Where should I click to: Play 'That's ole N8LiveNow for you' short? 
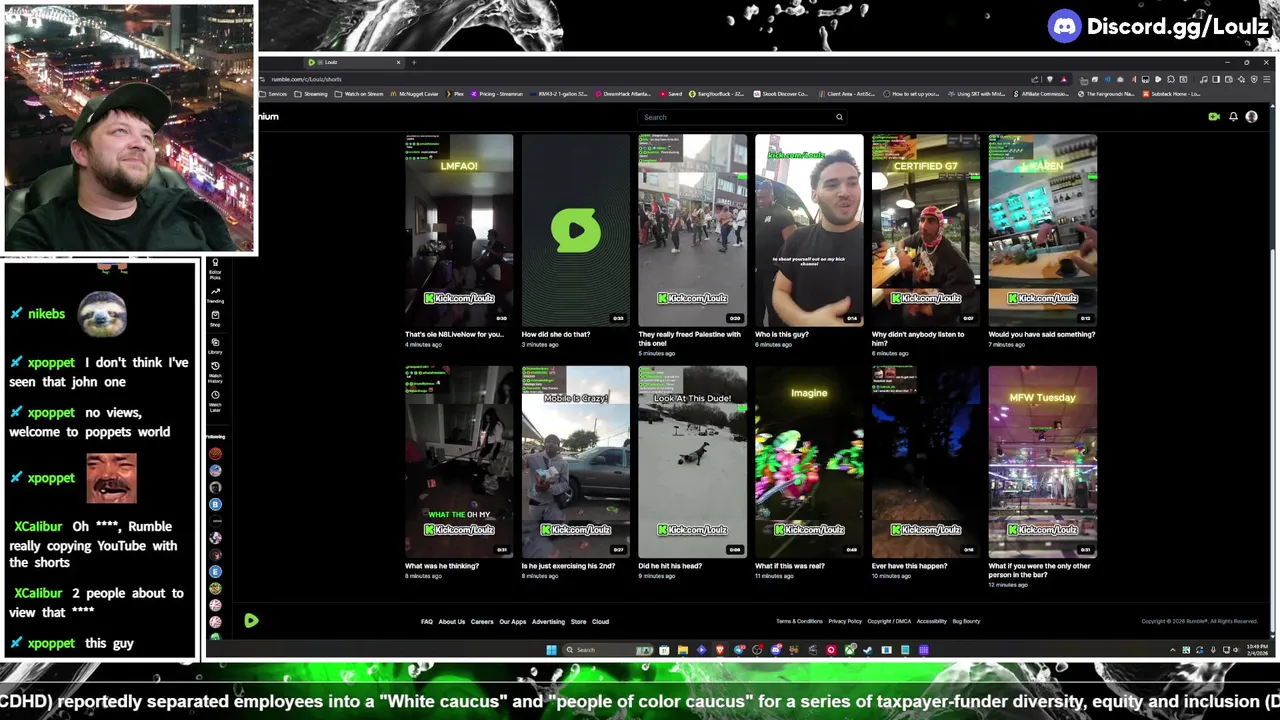coord(459,230)
